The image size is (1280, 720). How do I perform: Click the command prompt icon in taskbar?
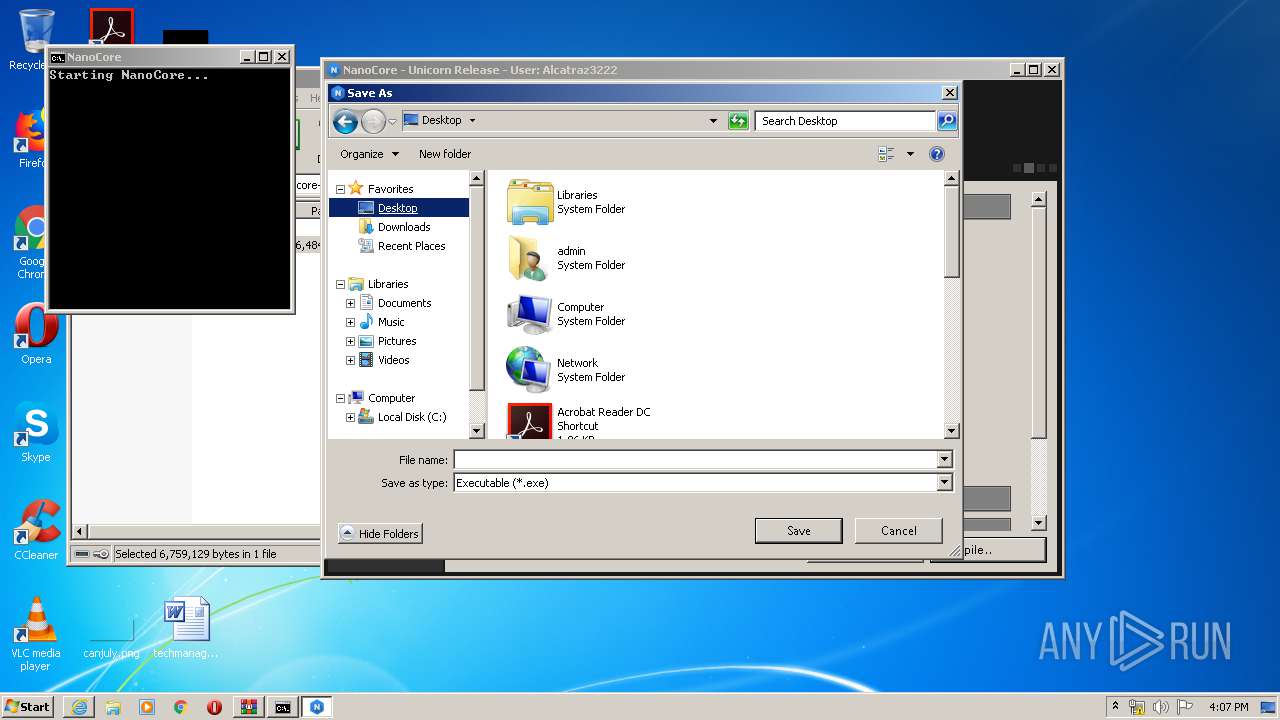coord(283,707)
